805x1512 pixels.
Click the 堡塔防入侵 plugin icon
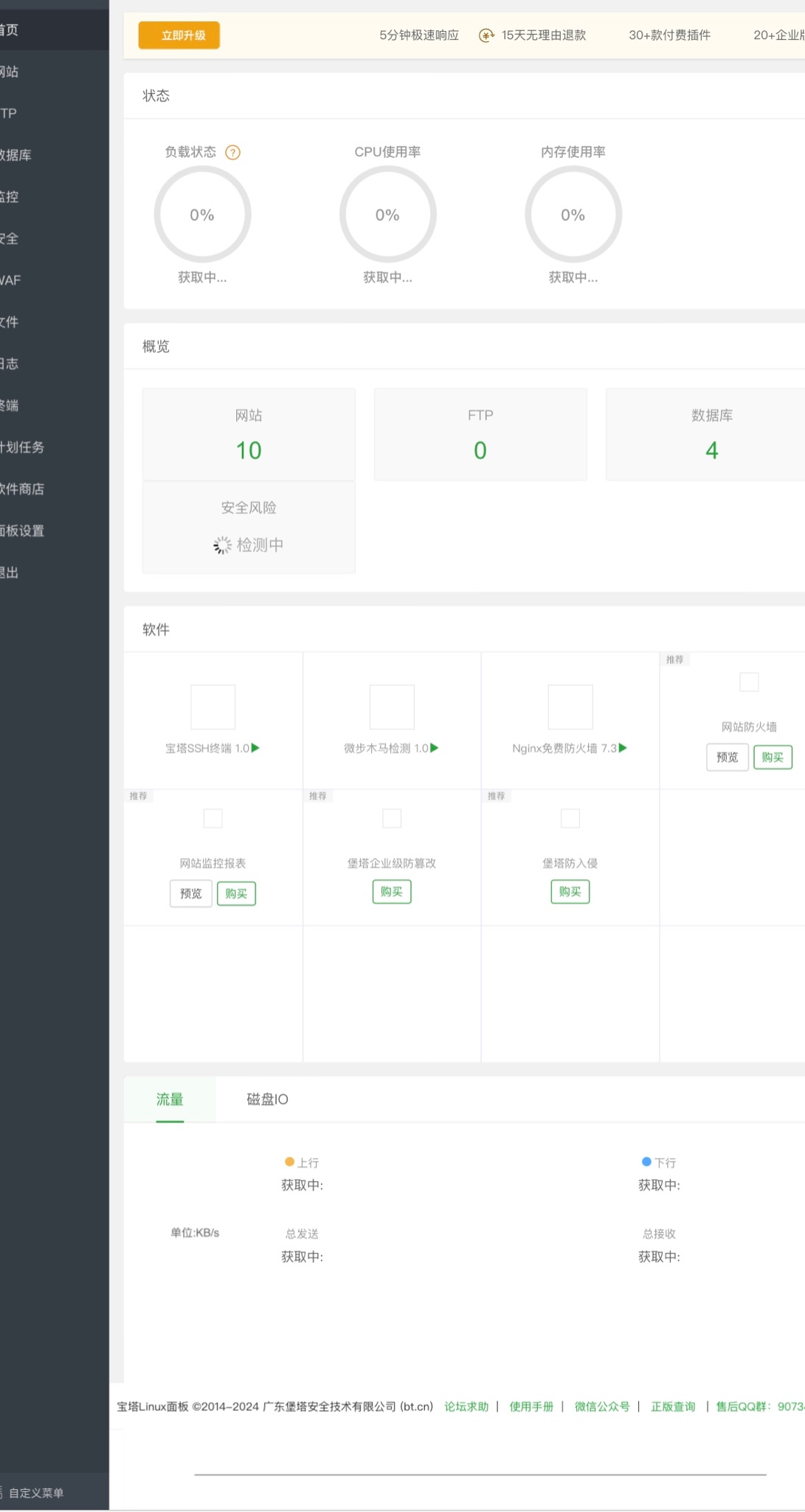pyautogui.click(x=570, y=818)
